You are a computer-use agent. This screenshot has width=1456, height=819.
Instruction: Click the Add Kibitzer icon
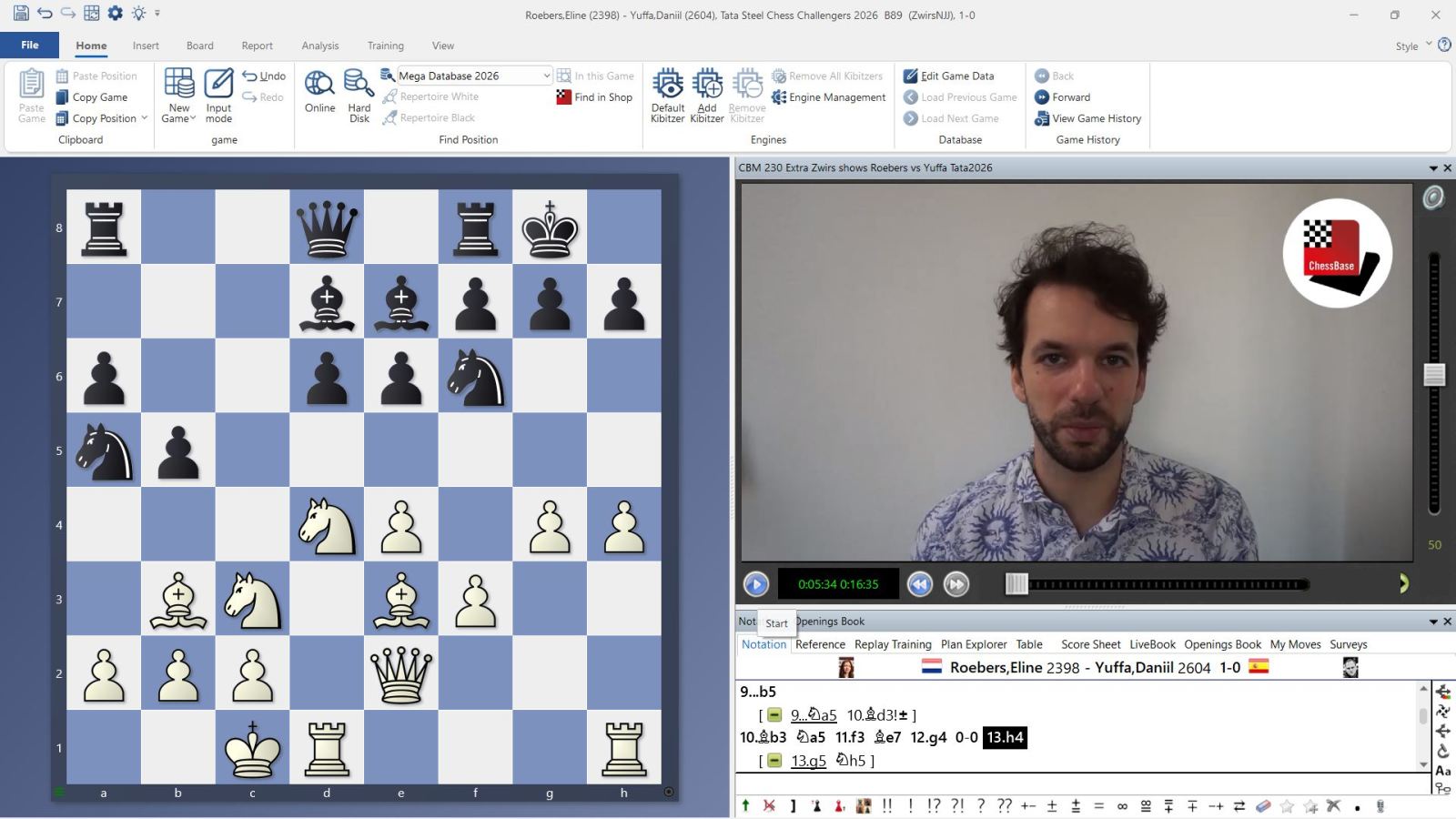(x=707, y=85)
